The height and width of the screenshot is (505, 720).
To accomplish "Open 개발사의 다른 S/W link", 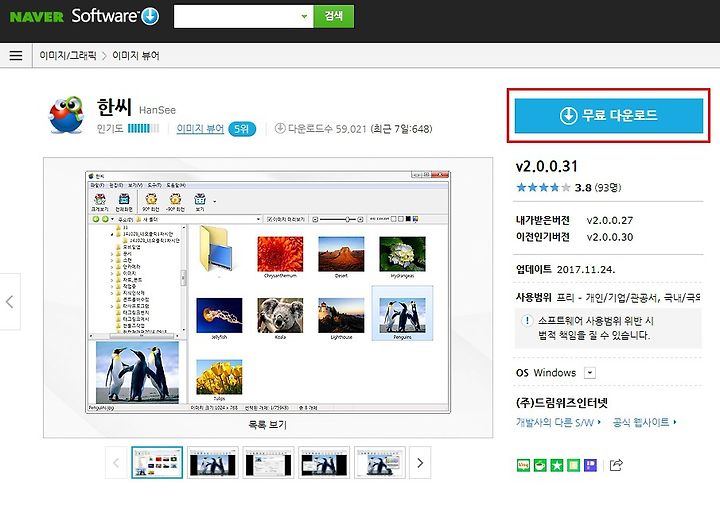I will (558, 422).
